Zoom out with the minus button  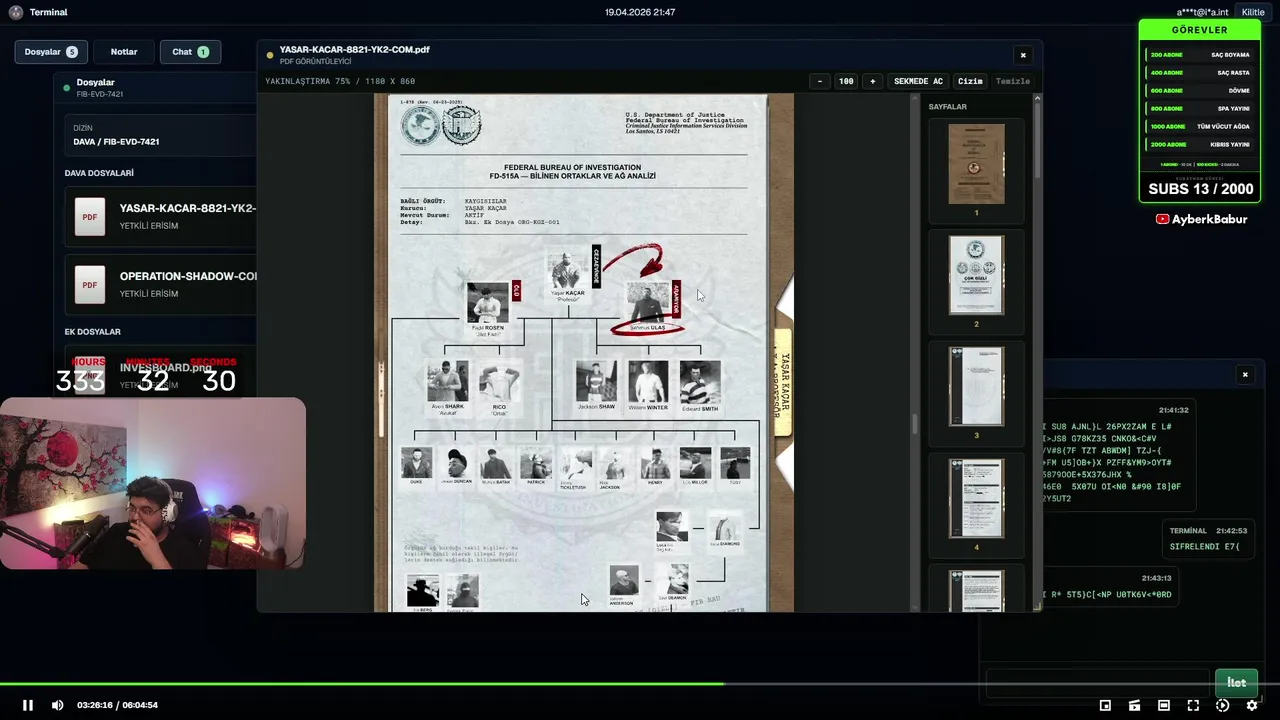tap(820, 81)
